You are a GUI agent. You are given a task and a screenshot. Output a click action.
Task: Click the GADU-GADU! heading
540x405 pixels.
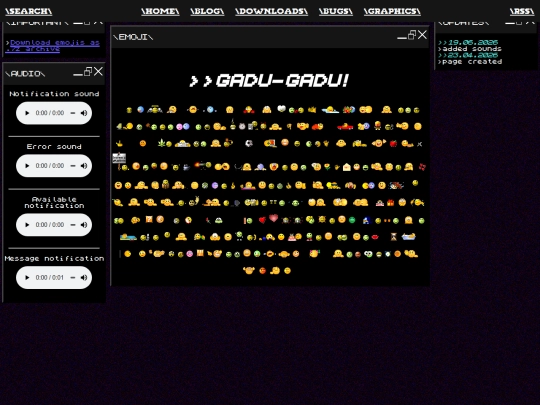pos(270,81)
